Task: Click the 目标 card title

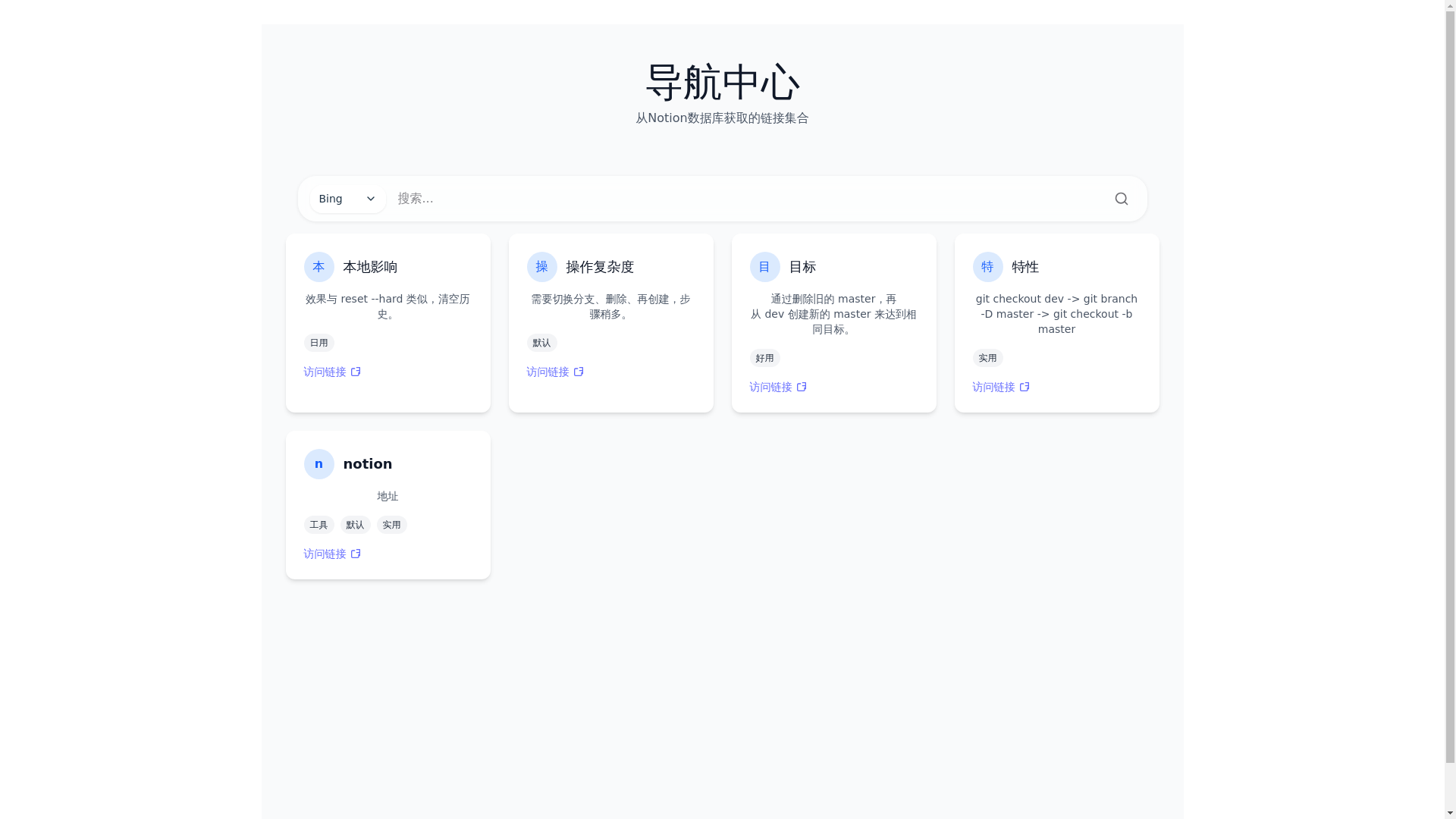Action: pyautogui.click(x=802, y=267)
